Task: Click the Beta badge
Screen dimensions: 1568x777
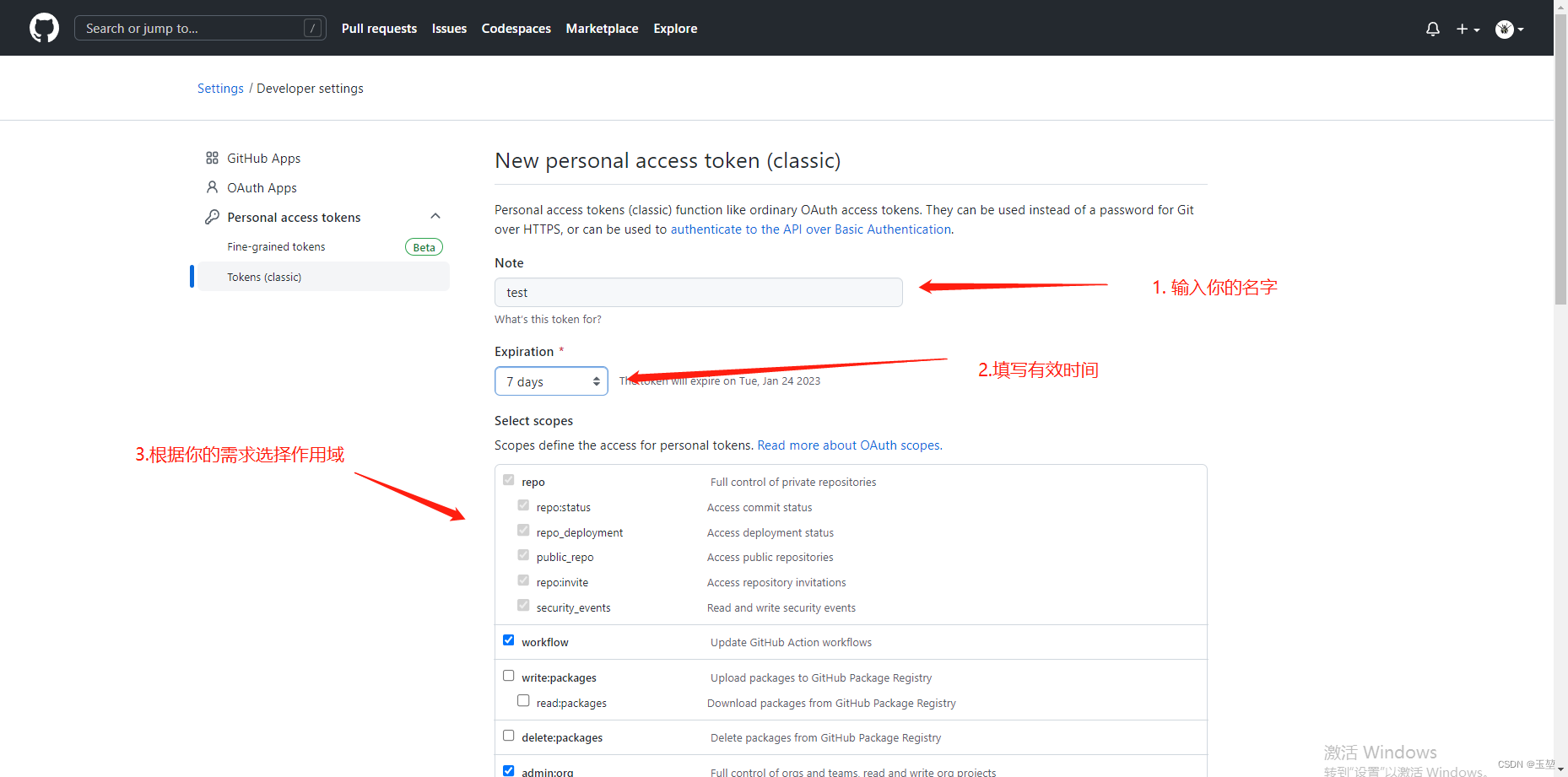Action: pyautogui.click(x=424, y=247)
